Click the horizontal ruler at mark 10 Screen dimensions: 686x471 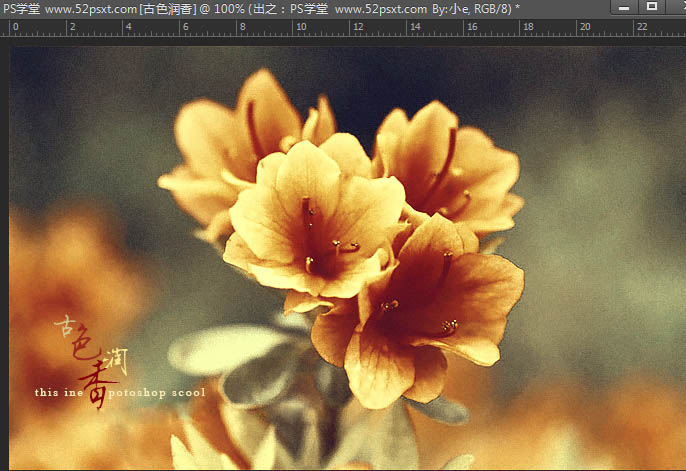click(301, 27)
